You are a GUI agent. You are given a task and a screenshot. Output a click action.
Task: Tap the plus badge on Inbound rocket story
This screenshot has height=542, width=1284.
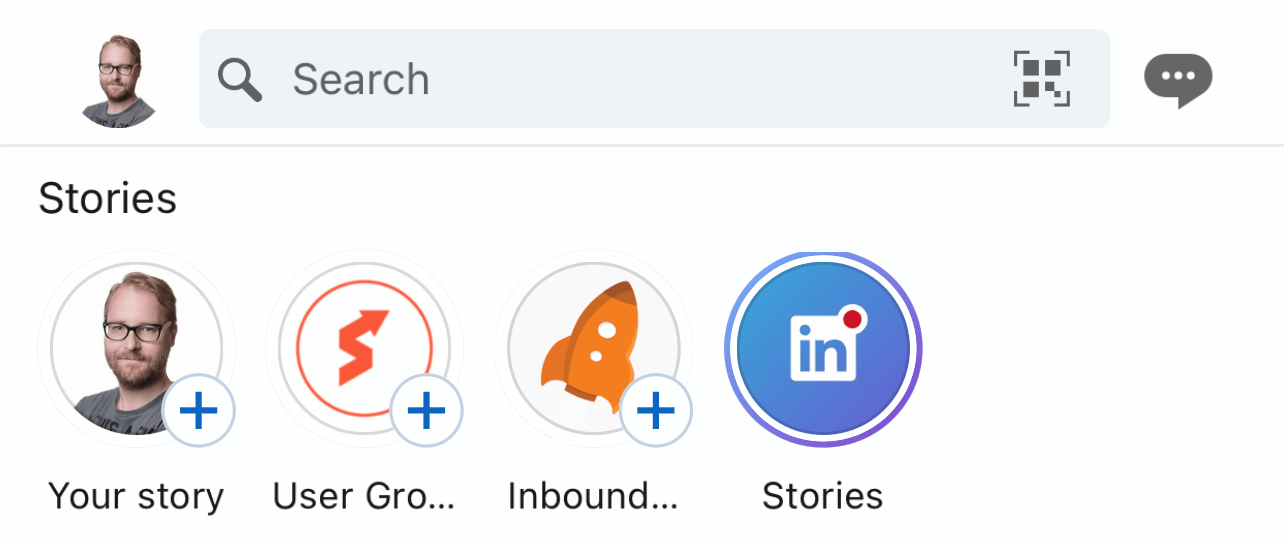pos(656,410)
